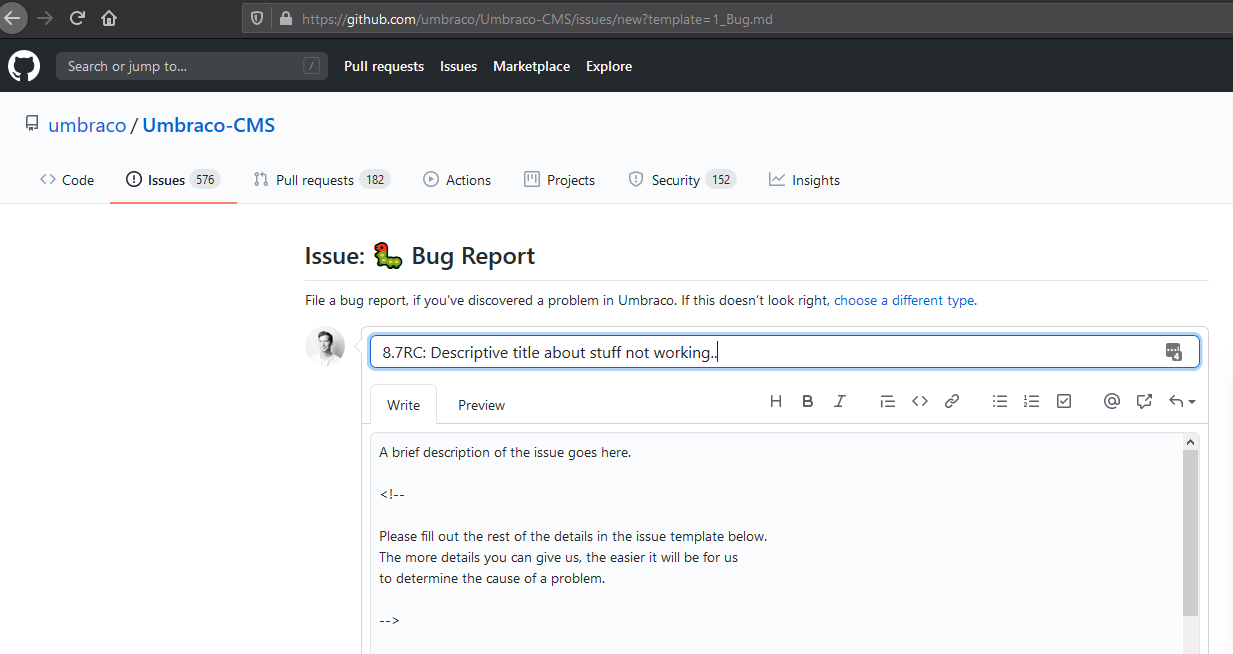Click the description textarea scrollbar thumb
The width and height of the screenshot is (1233, 654).
point(1190,533)
